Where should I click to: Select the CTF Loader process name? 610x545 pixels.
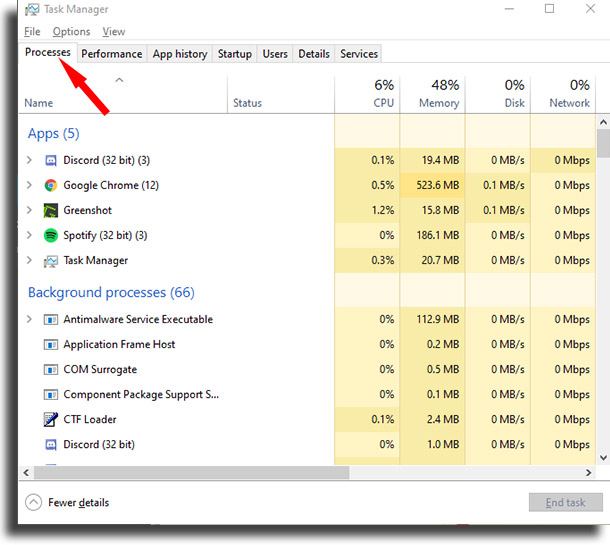pyautogui.click(x=90, y=419)
